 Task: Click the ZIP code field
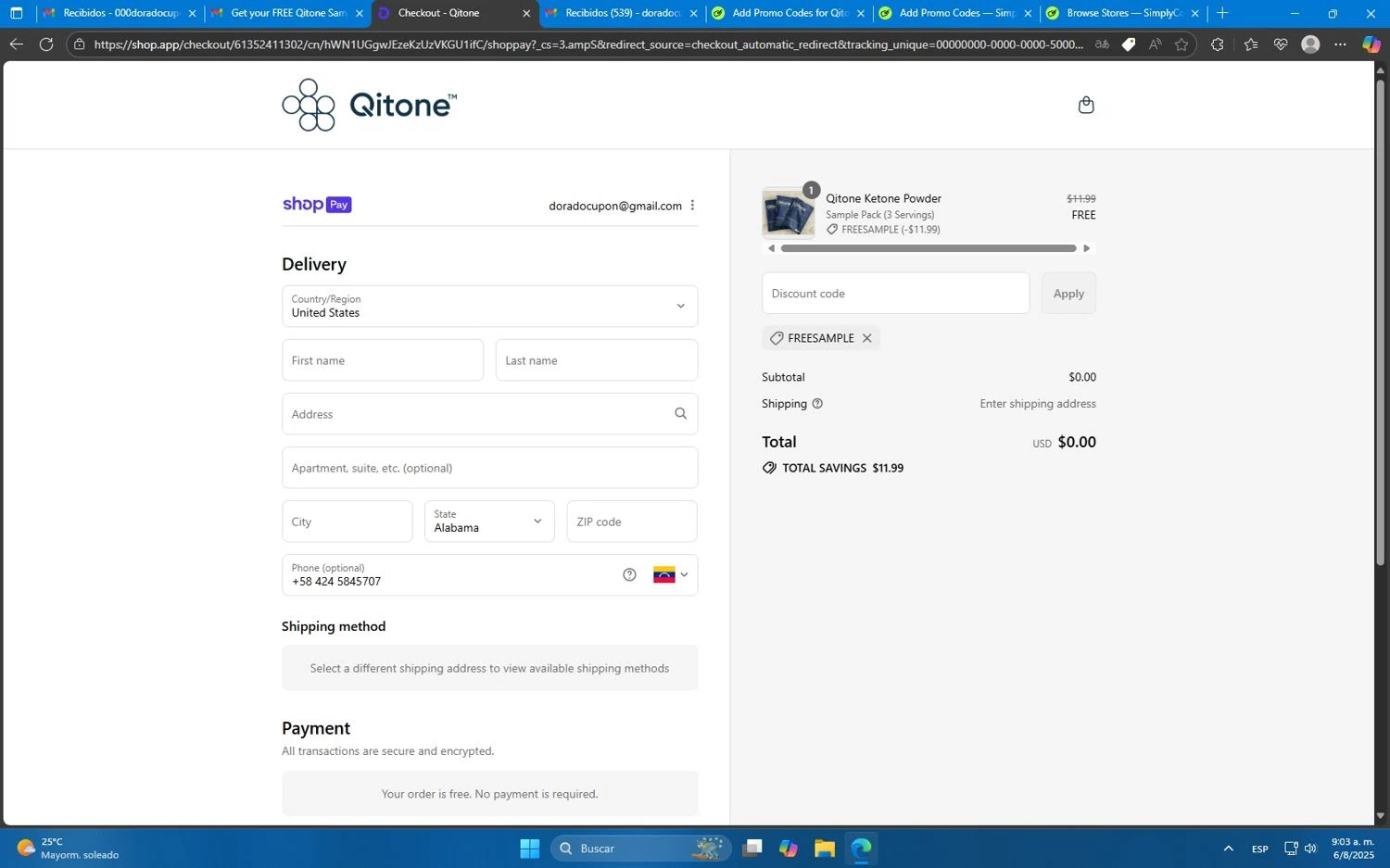632,521
